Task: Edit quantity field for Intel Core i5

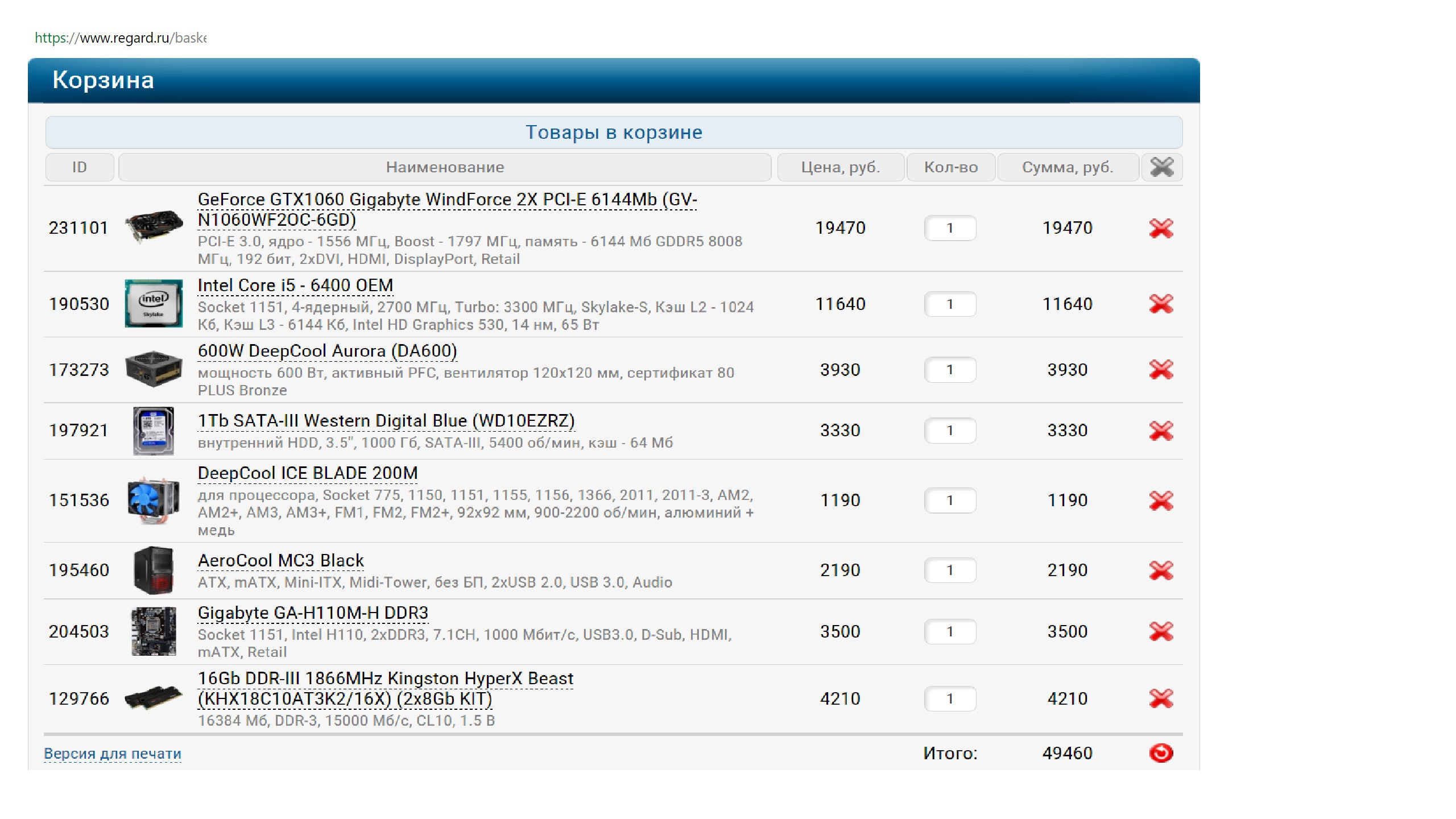Action: pos(950,304)
